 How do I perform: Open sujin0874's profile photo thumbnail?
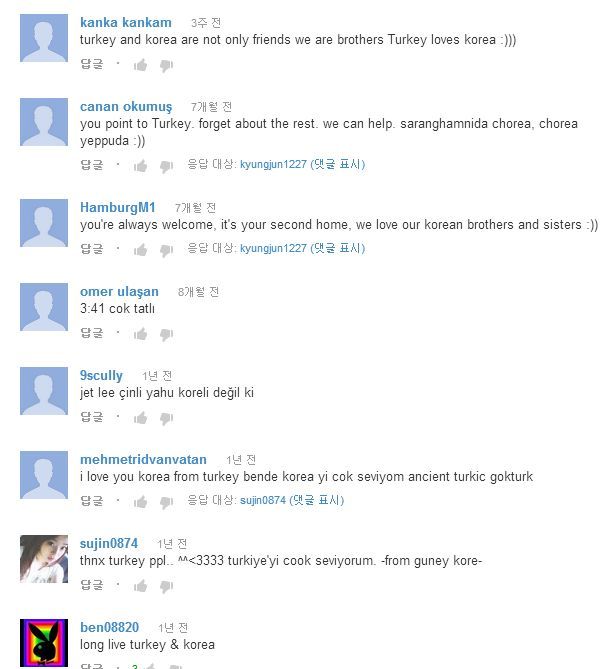click(44, 559)
